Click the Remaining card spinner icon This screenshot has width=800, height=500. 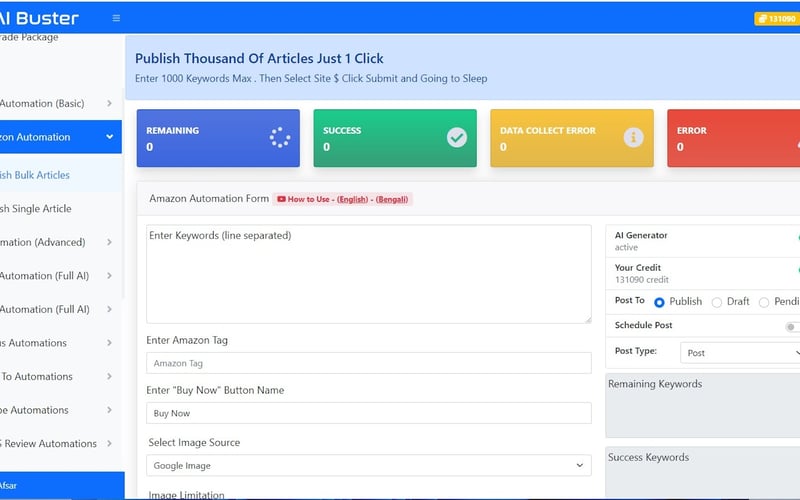pyautogui.click(x=280, y=138)
